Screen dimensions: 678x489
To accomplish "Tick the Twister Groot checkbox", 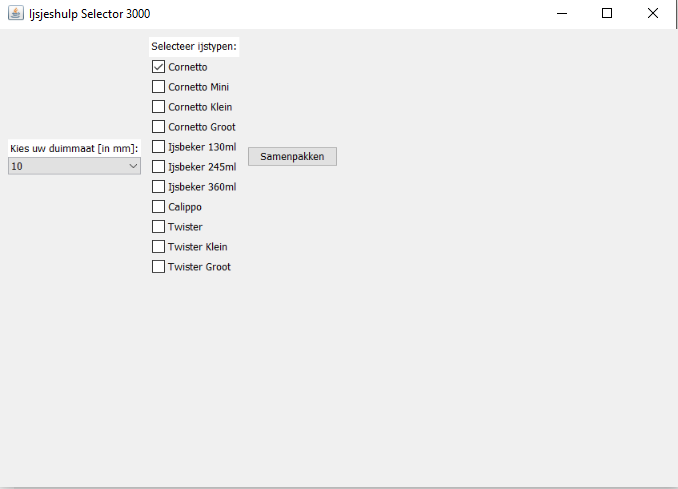I will (158, 266).
